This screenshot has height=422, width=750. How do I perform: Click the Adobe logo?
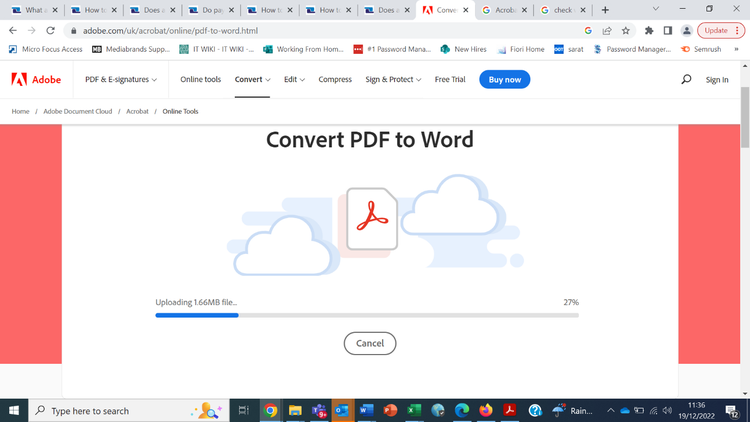pos(36,79)
